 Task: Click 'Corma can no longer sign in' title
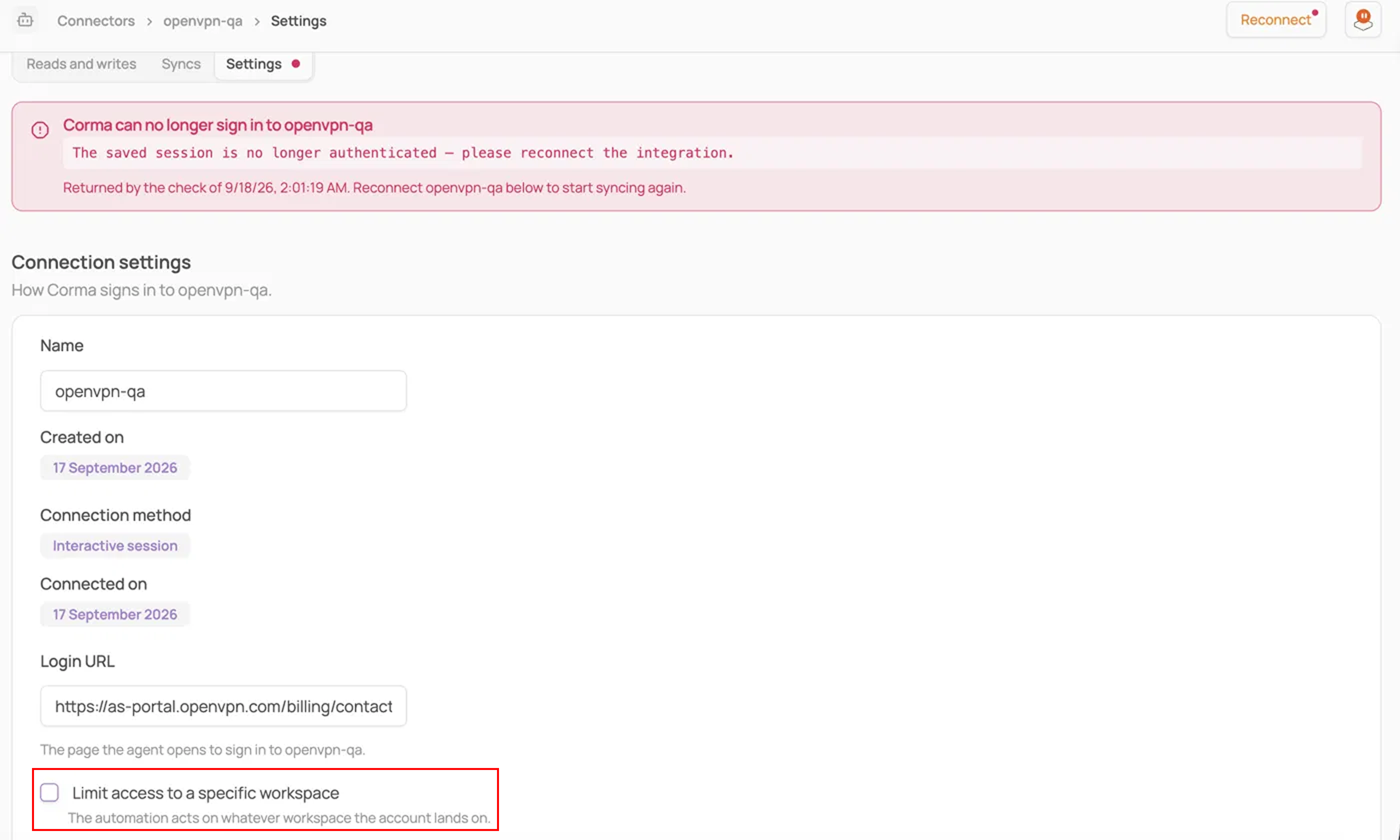(x=218, y=125)
